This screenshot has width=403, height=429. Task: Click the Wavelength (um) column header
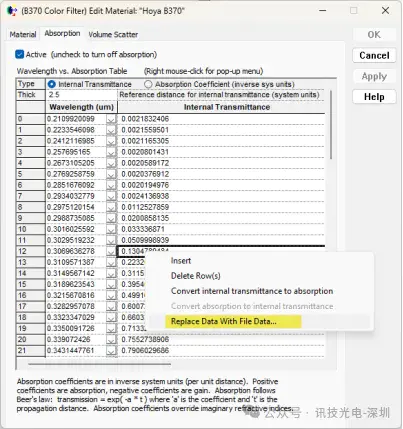pos(82,107)
